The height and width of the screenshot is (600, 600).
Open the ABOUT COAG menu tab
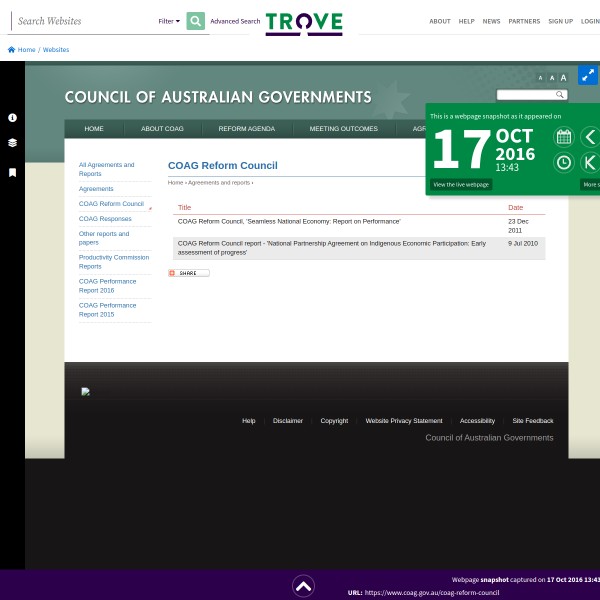(161, 129)
